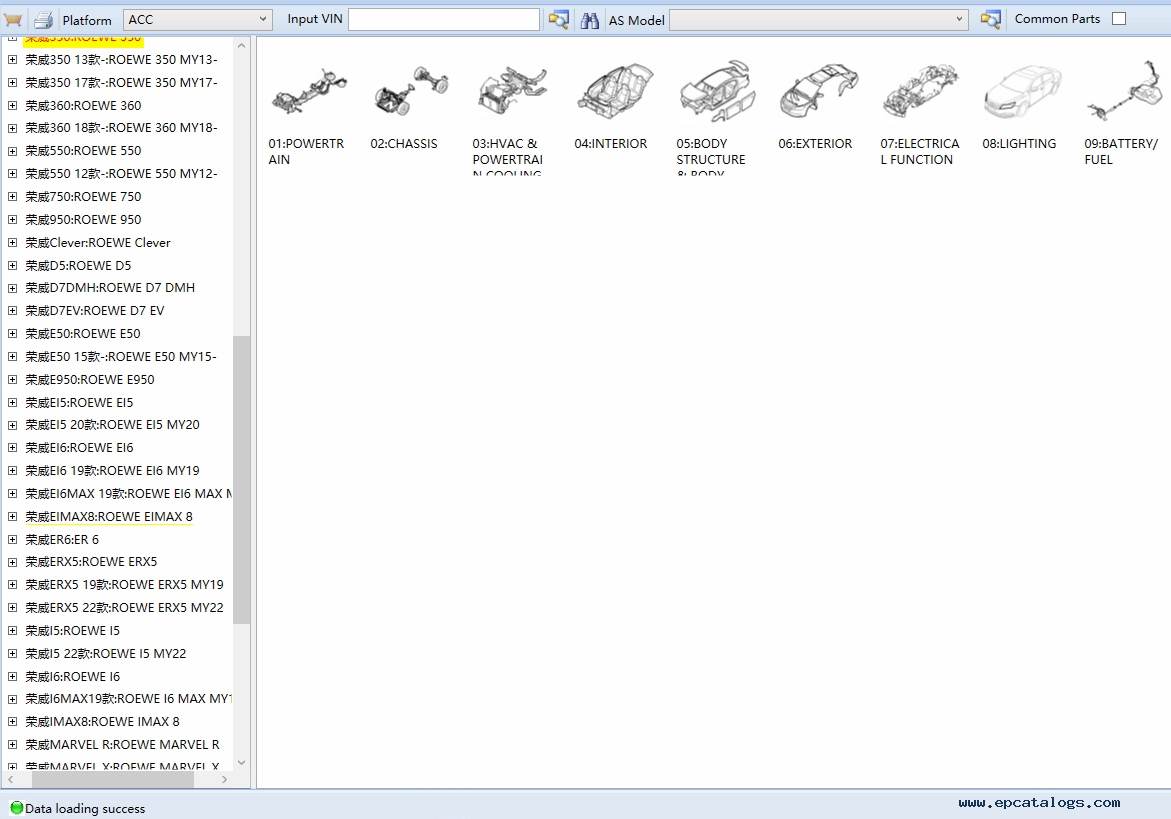Viewport: 1171px width, 819px height.
Task: Click the 04:INTERIOR label
Action: (610, 144)
